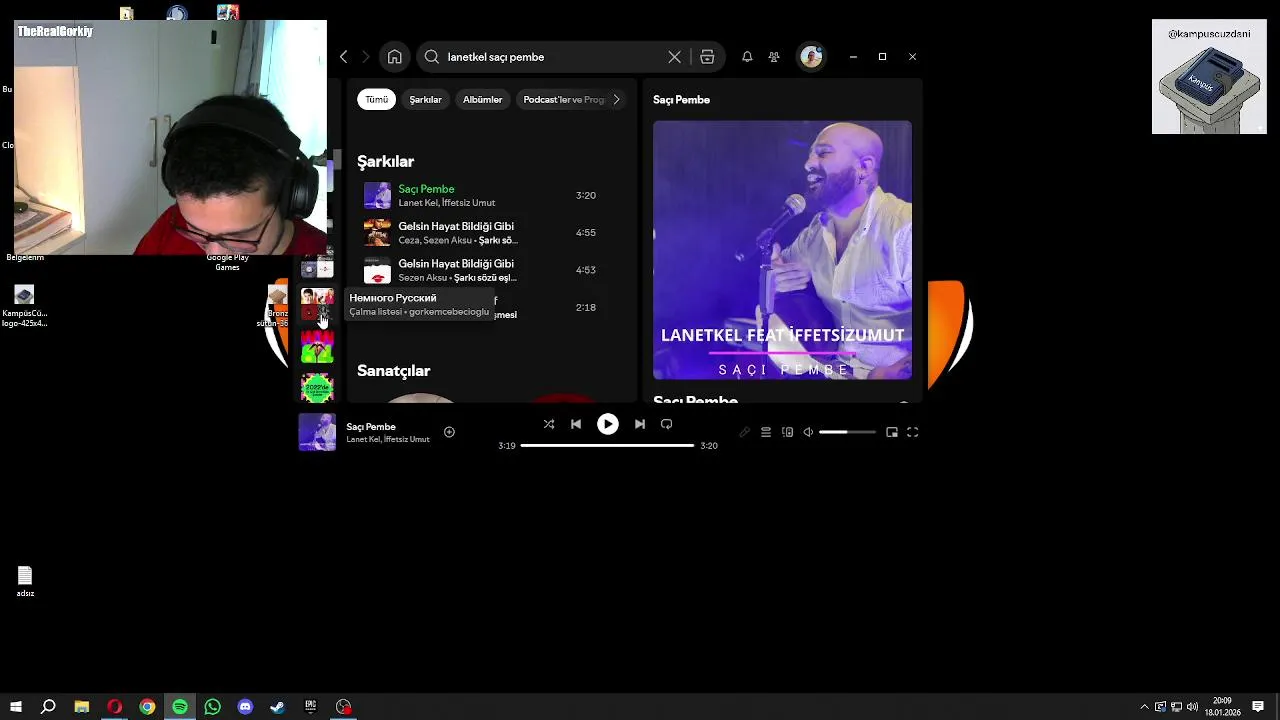This screenshot has height=720, width=1280.
Task: Open the Немного Русский playlist in the sidebar
Action: (317, 305)
